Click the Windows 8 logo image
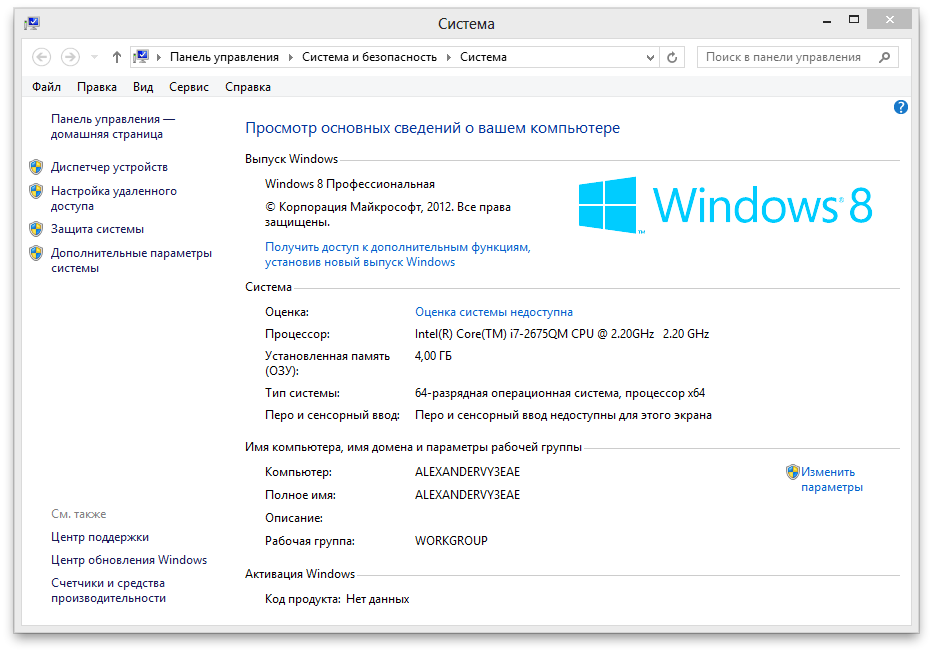Image resolution: width=933 pixels, height=653 pixels. click(x=725, y=205)
